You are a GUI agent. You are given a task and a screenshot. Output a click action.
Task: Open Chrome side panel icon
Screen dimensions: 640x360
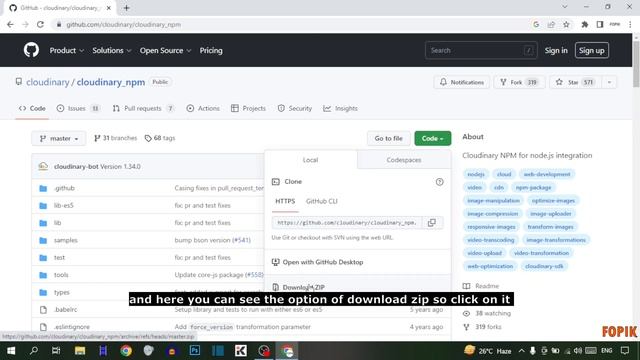click(x=600, y=24)
